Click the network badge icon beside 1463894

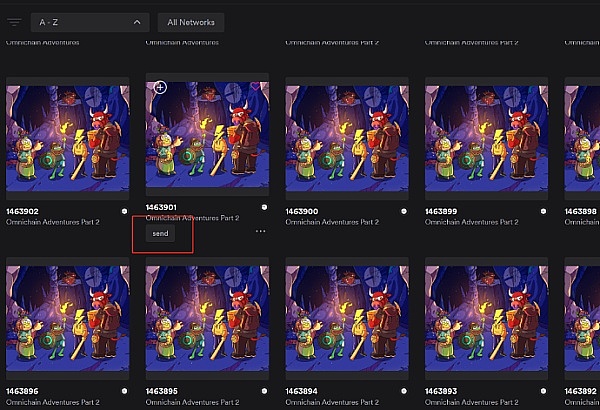(x=403, y=391)
